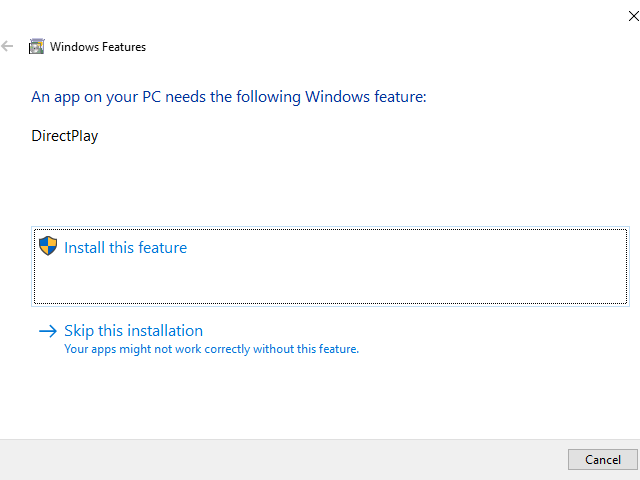Image resolution: width=640 pixels, height=480 pixels.
Task: Click the back arrow in the header
Action: coord(7,47)
